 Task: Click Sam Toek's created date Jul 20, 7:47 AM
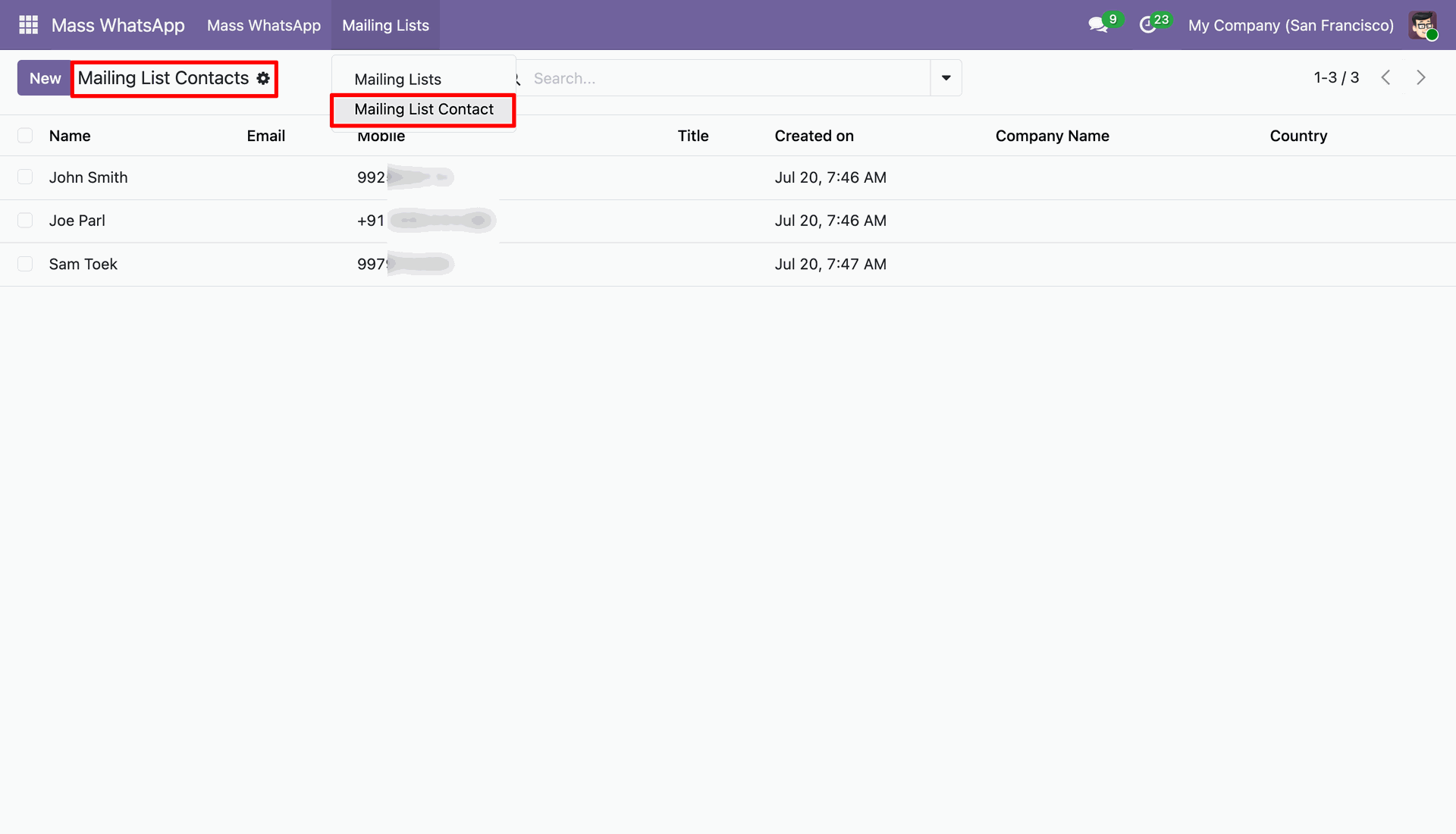pos(830,264)
